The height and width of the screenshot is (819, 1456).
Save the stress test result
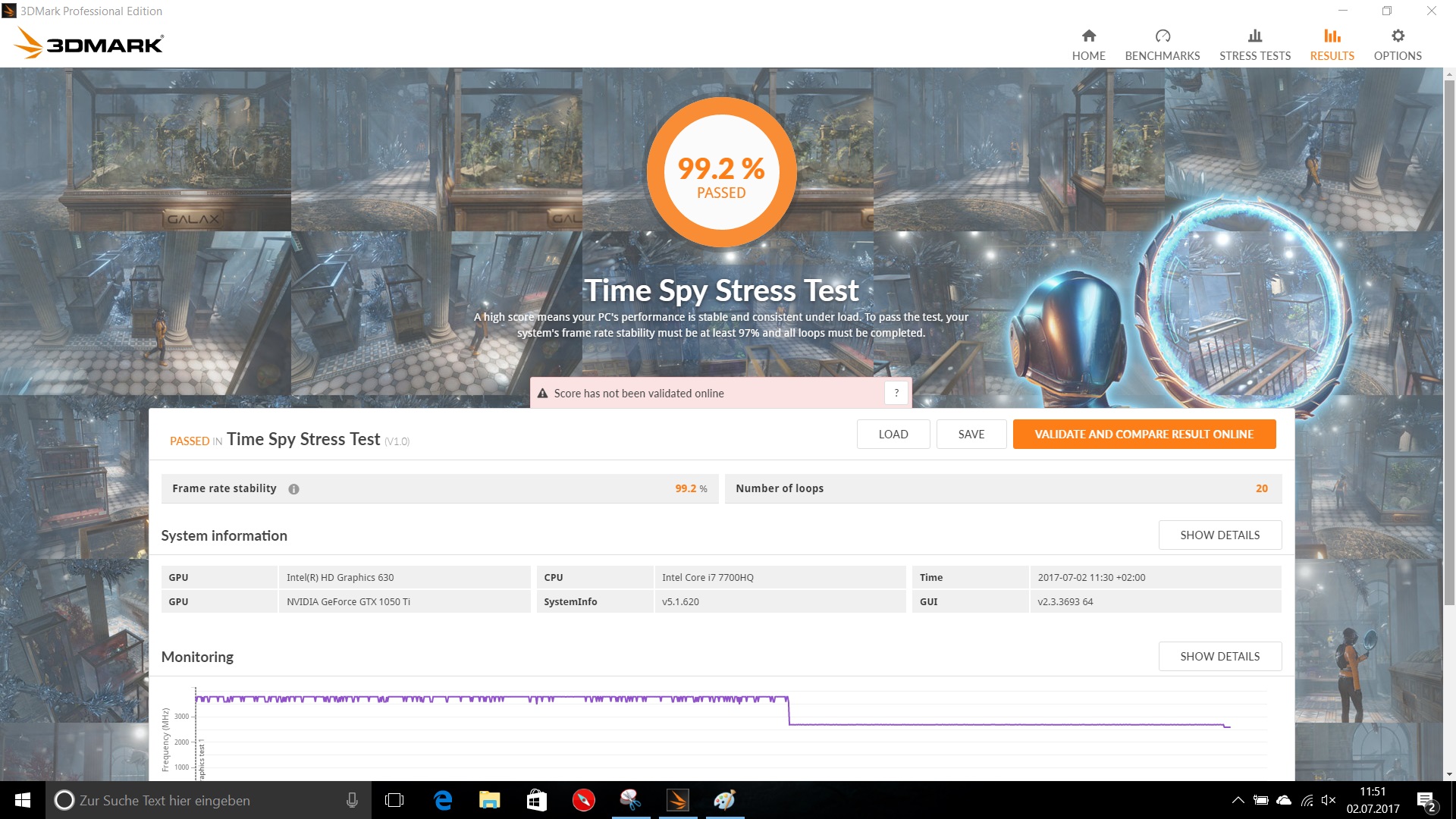click(971, 435)
